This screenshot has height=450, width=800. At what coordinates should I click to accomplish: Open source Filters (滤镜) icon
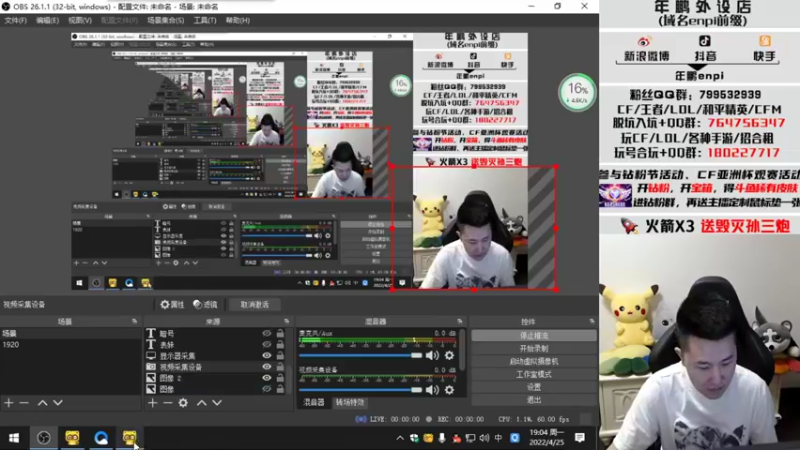click(206, 305)
